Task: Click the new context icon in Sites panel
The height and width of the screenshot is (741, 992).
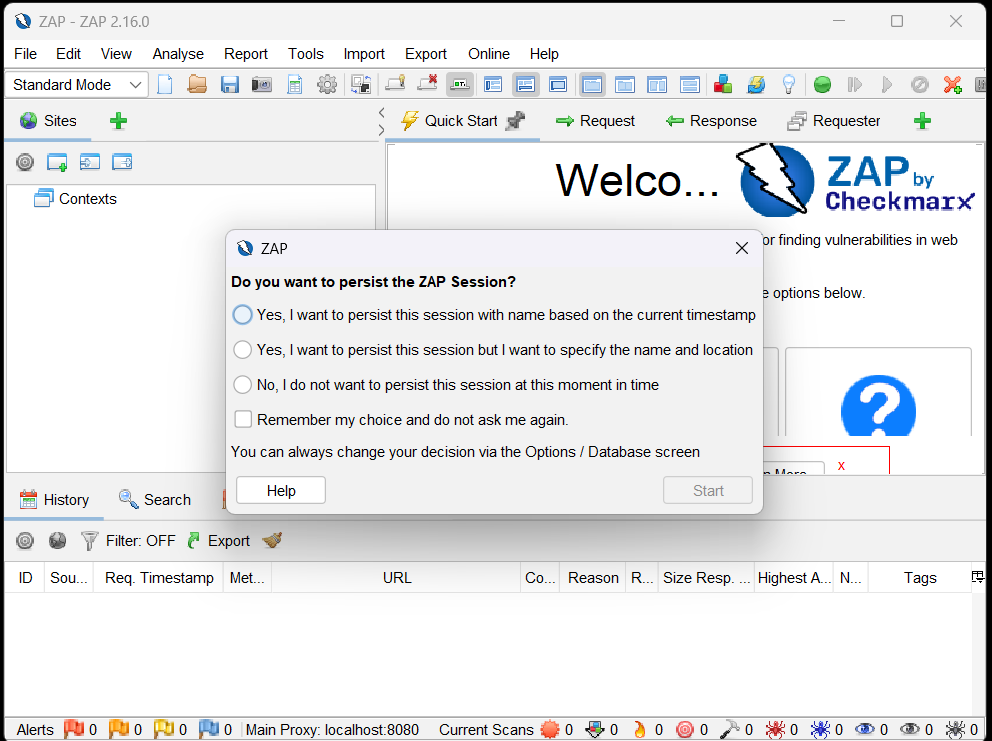Action: click(57, 163)
